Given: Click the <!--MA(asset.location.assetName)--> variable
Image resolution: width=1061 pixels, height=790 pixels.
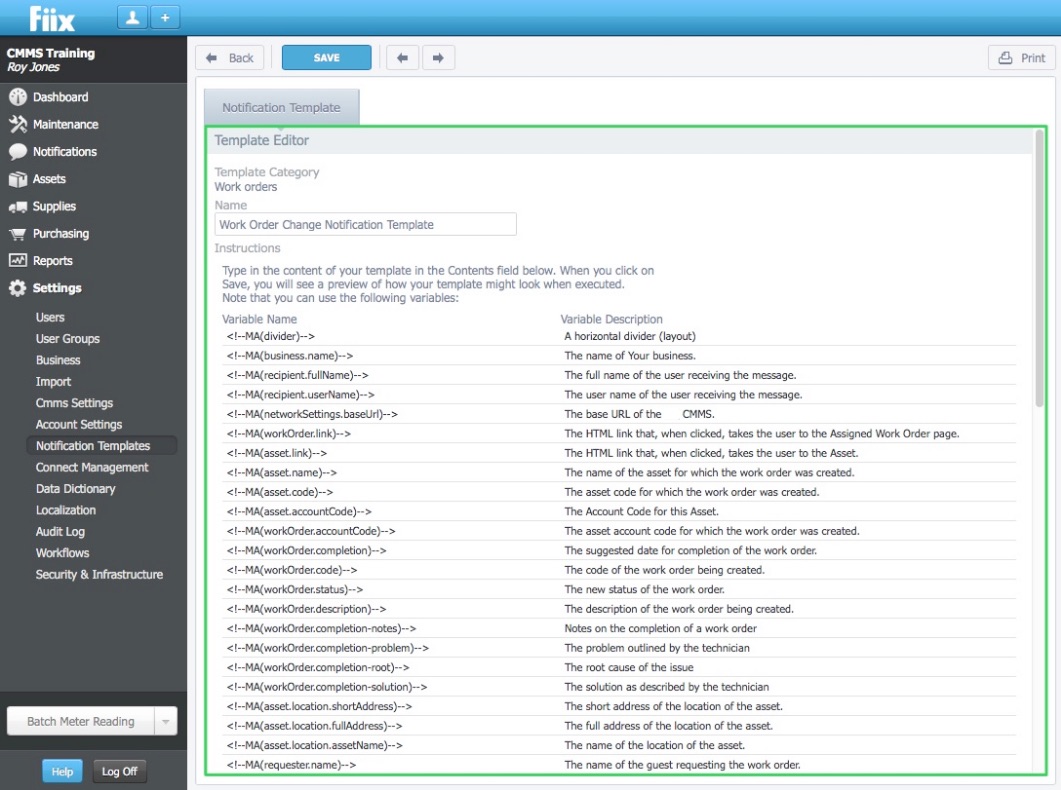Looking at the screenshot, I should (x=315, y=745).
